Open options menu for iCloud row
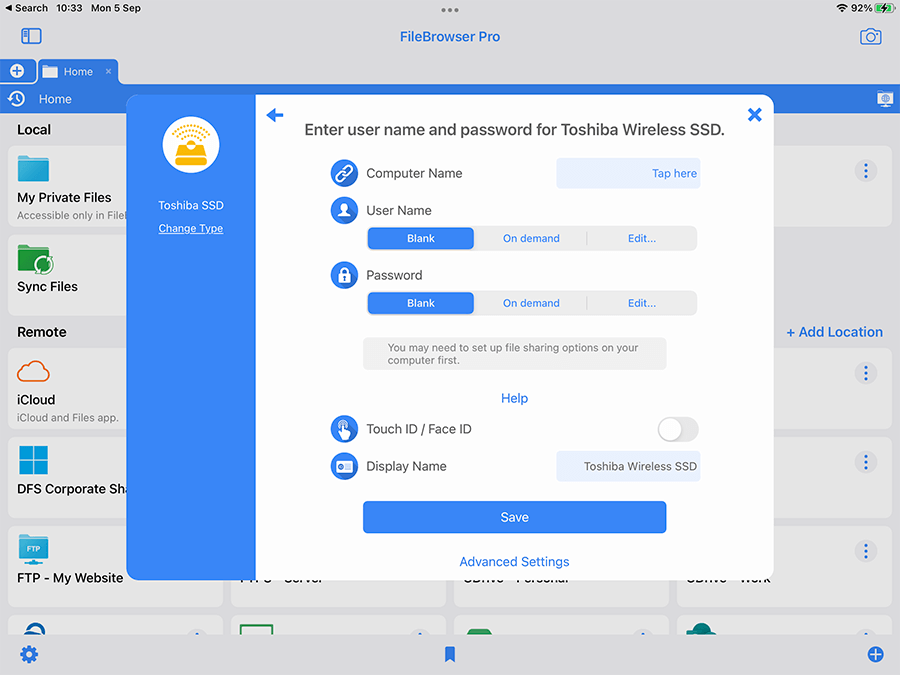 pyautogui.click(x=866, y=373)
